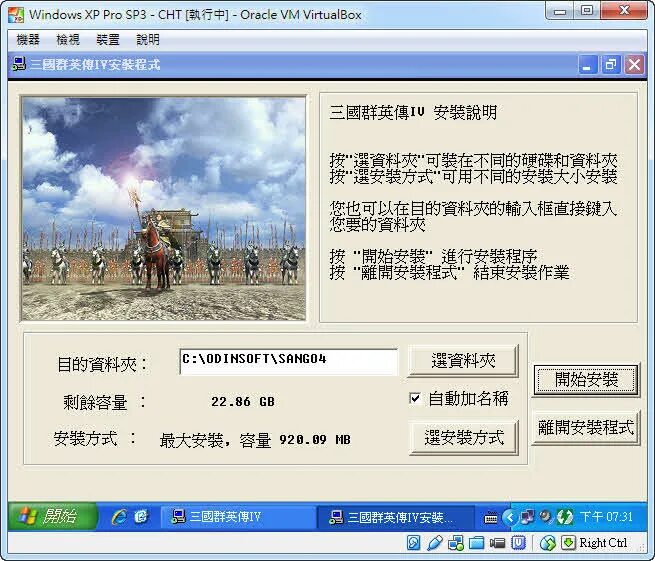
Task: Click the keyboard capture green arrow icon
Action: coord(568,543)
